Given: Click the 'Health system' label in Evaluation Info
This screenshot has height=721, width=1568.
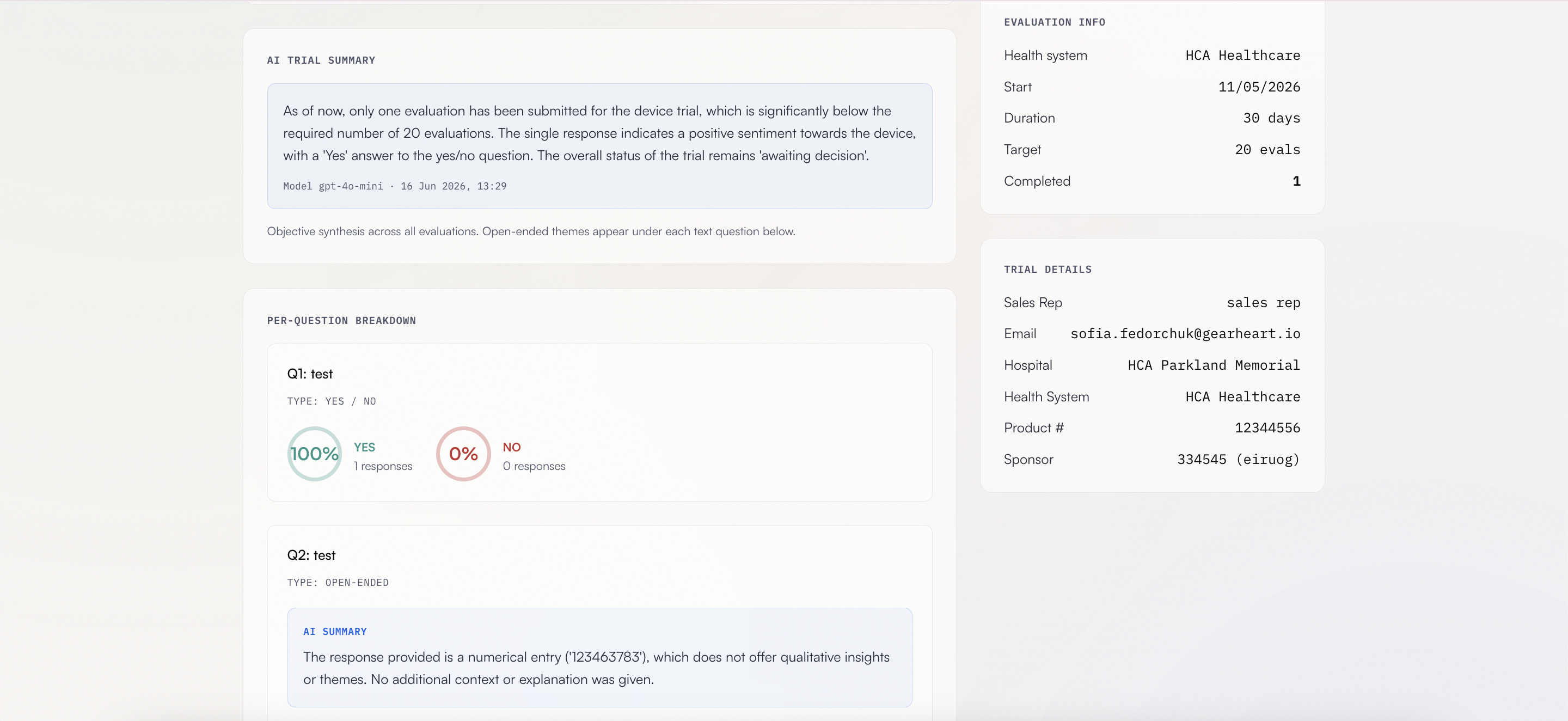Looking at the screenshot, I should tap(1045, 56).
